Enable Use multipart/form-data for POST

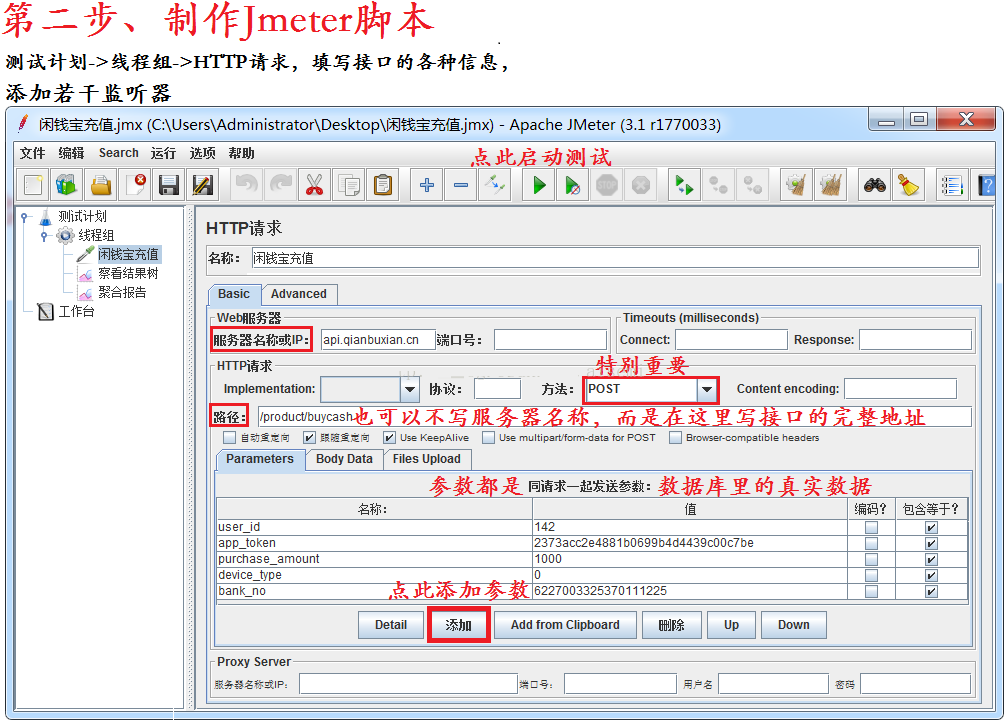click(x=489, y=437)
